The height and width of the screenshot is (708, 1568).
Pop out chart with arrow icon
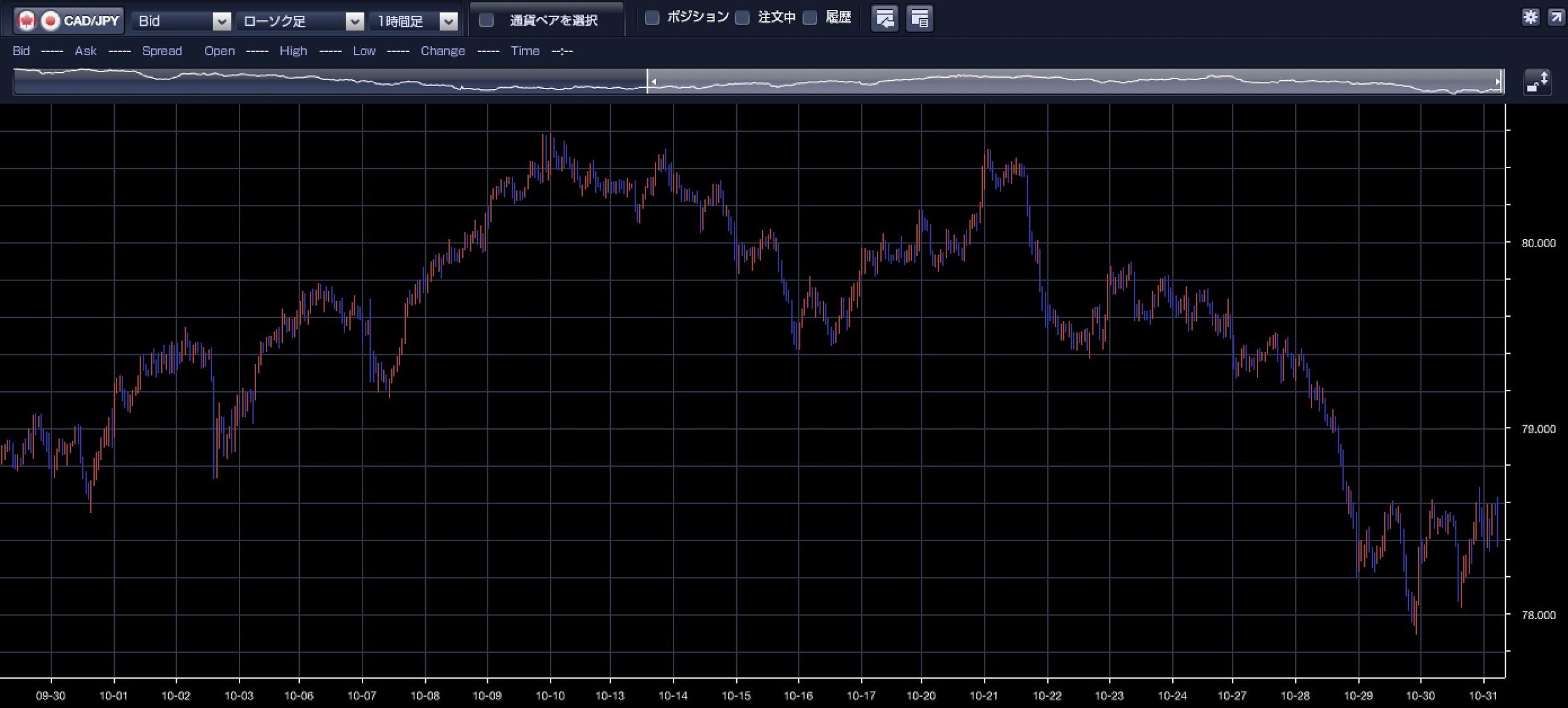pos(1556,17)
